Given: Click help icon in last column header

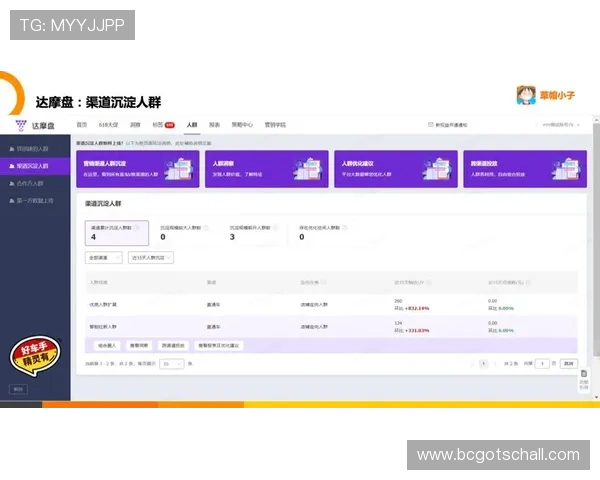Looking at the screenshot, I should 528,282.
